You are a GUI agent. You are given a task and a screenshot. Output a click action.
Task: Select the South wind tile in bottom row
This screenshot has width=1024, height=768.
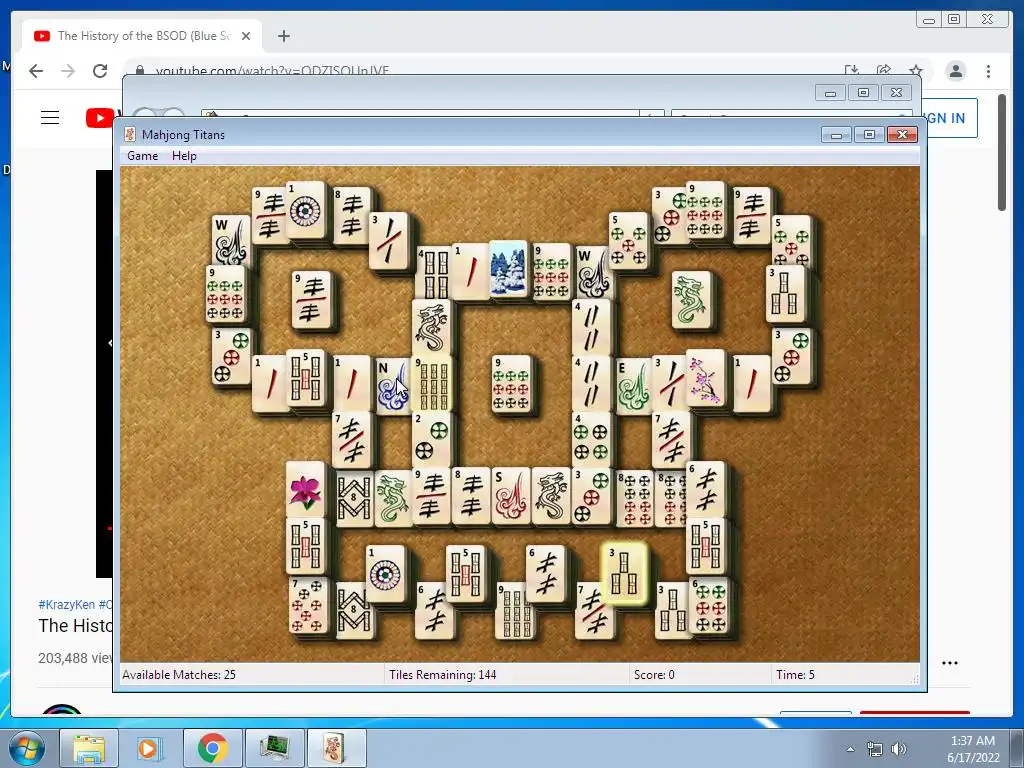(x=511, y=496)
